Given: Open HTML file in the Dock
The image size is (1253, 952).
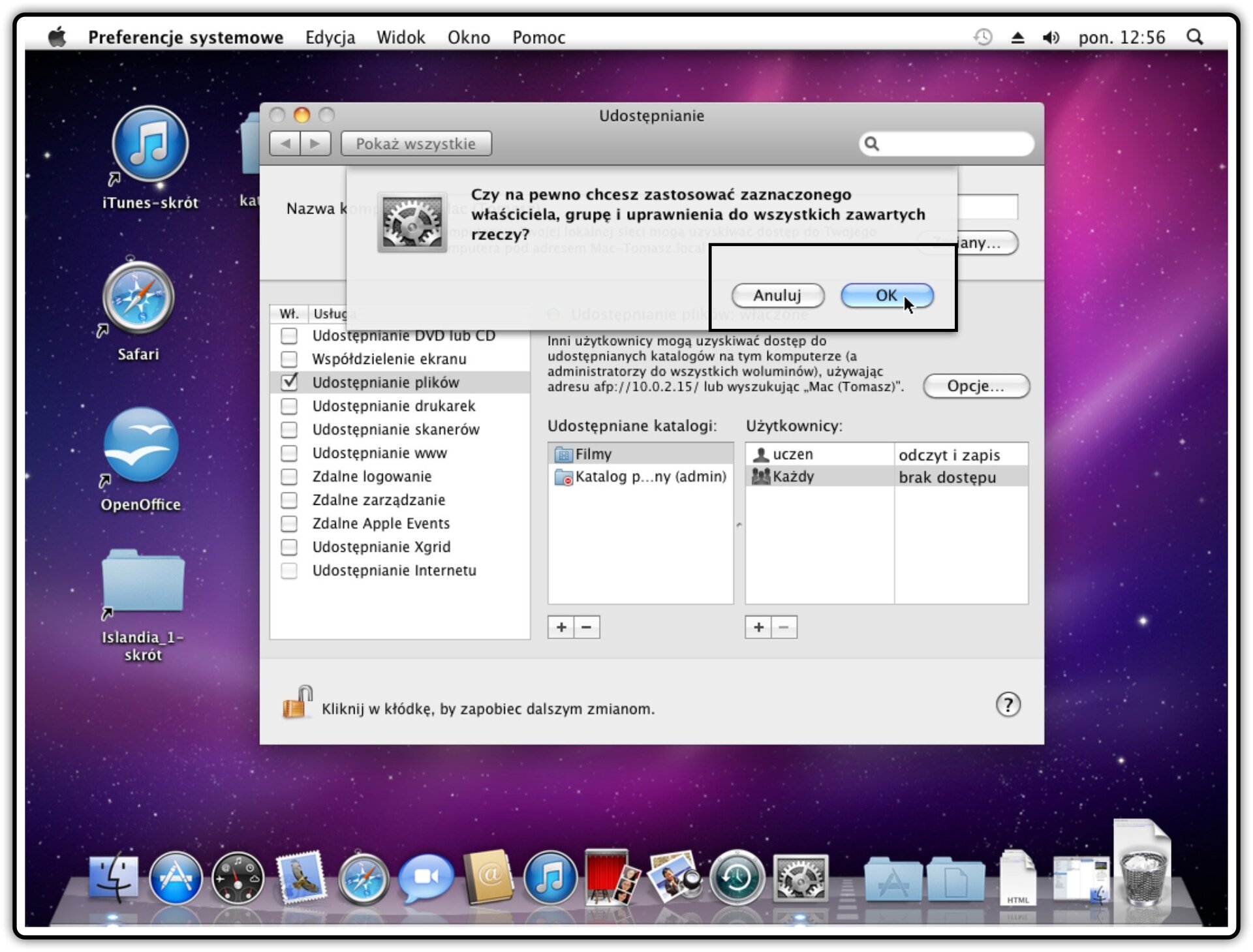Looking at the screenshot, I should (x=1017, y=878).
